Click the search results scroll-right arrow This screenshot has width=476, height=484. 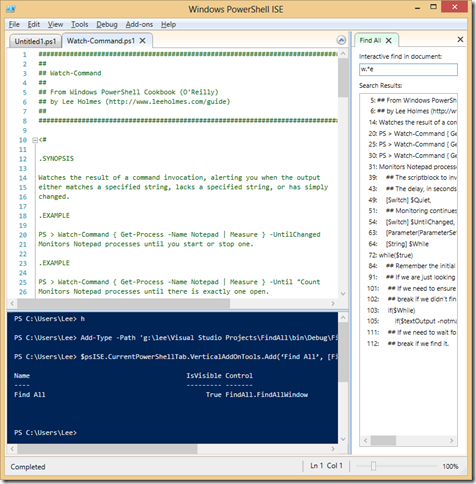(451, 440)
